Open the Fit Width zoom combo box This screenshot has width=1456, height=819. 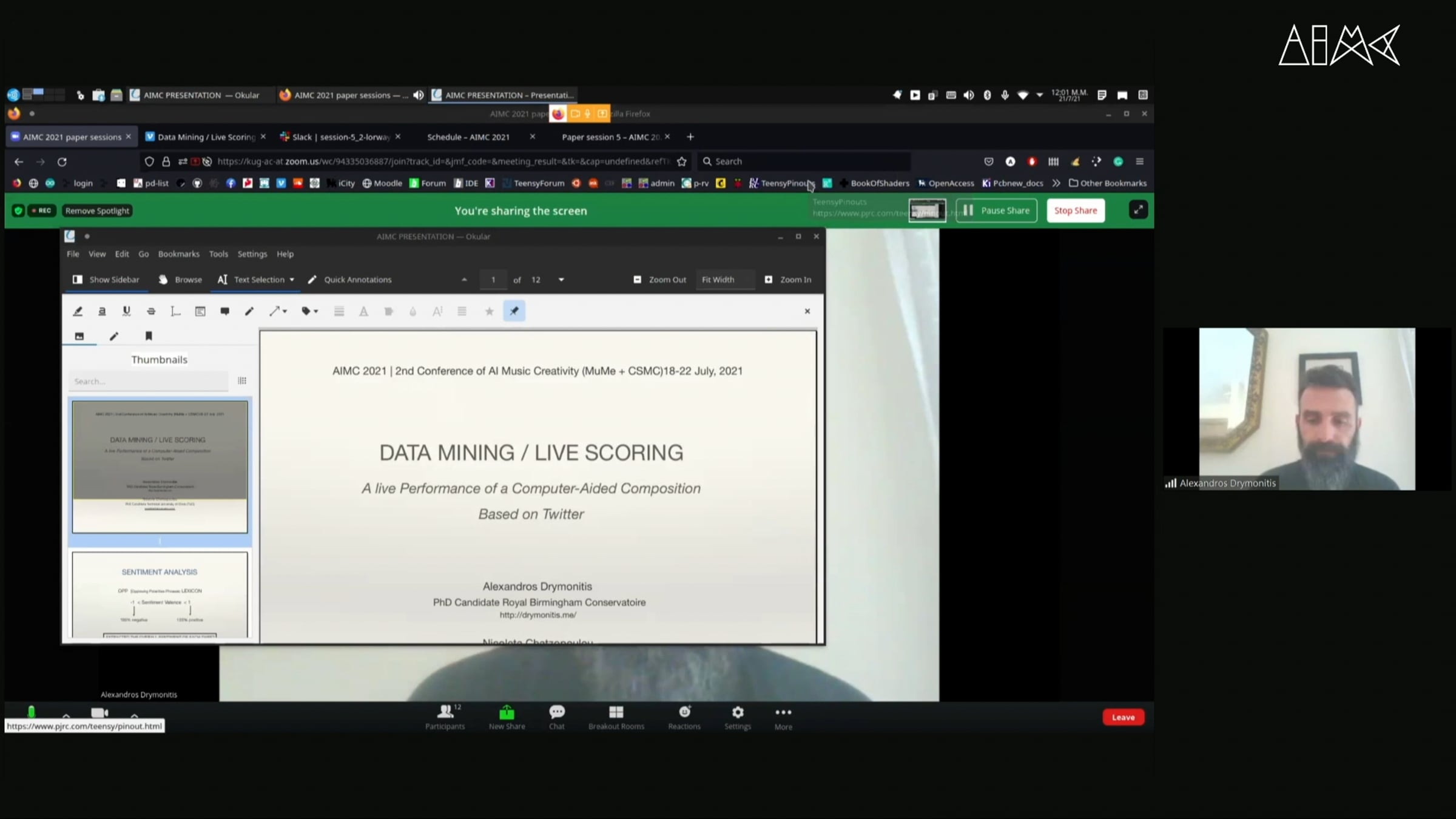point(725,280)
